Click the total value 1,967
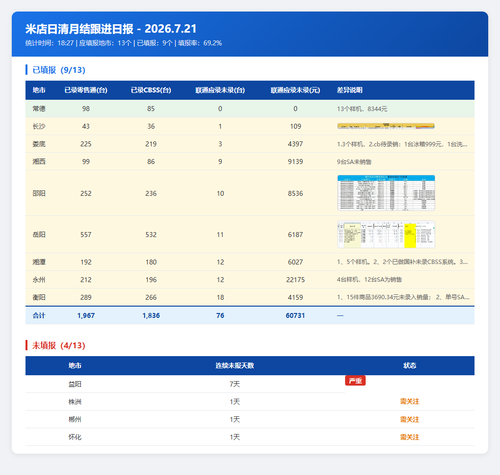The image size is (500, 475). tap(86, 315)
